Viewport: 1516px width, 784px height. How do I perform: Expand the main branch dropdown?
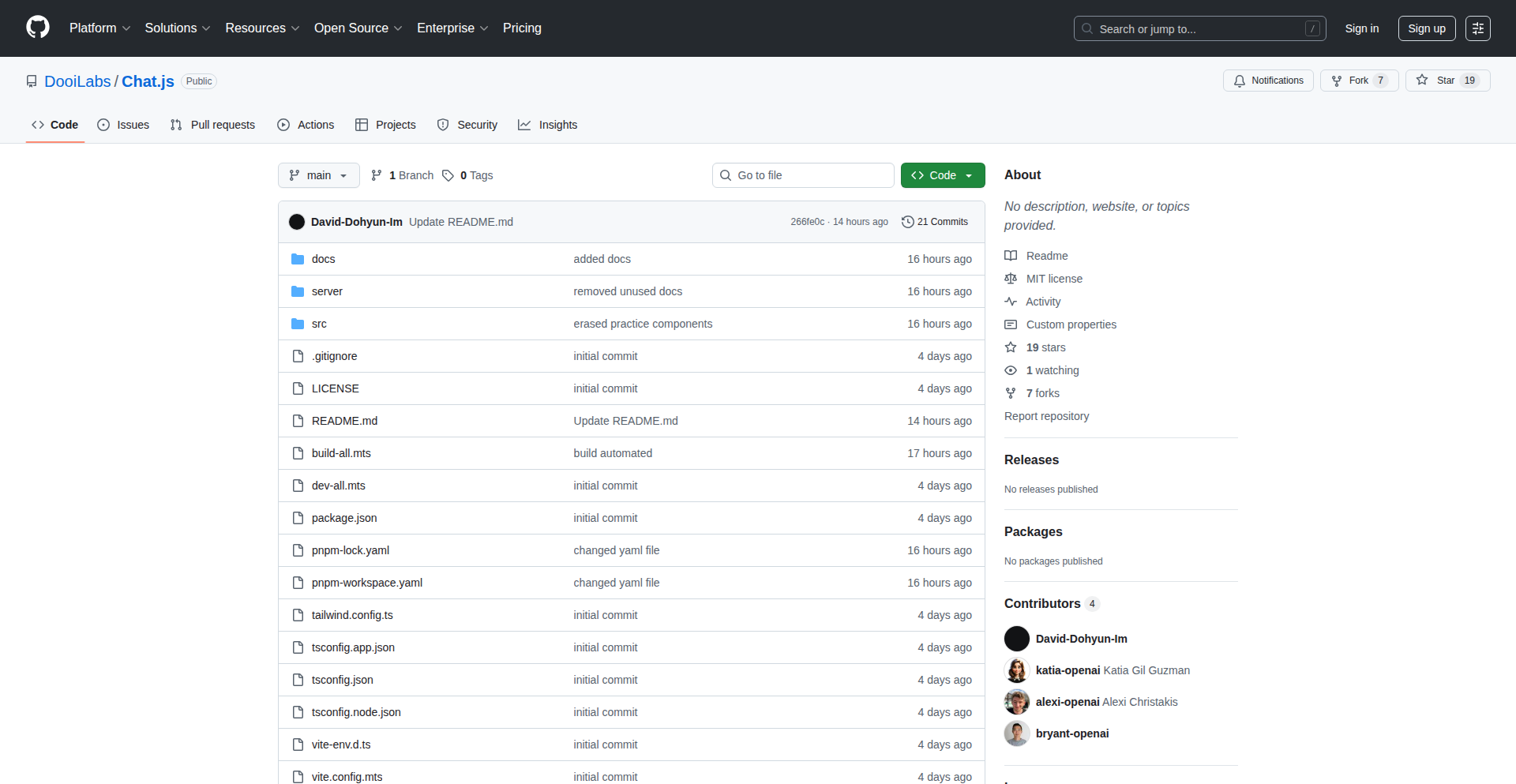pos(318,175)
